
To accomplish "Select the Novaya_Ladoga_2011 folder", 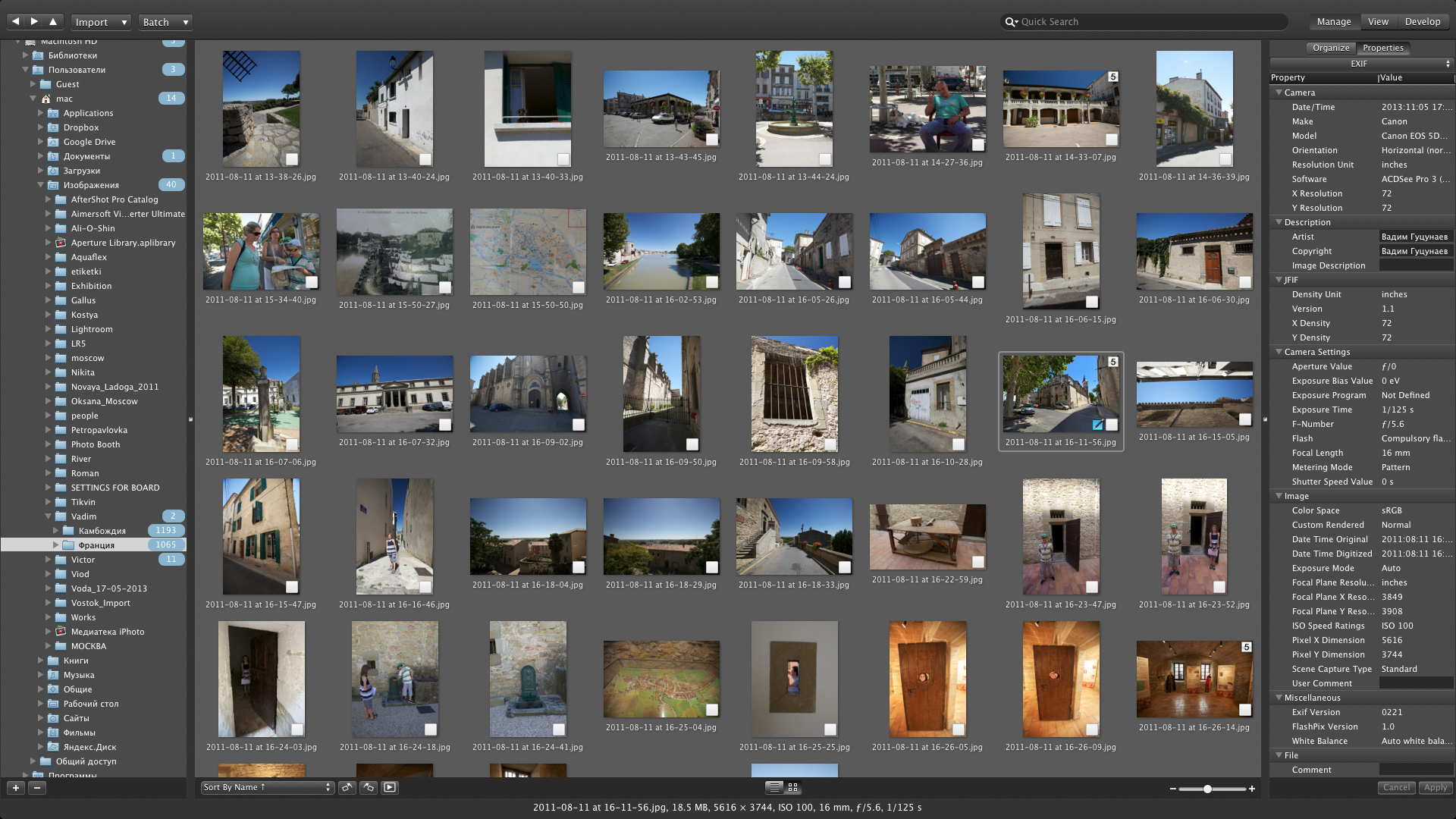I will [x=115, y=387].
